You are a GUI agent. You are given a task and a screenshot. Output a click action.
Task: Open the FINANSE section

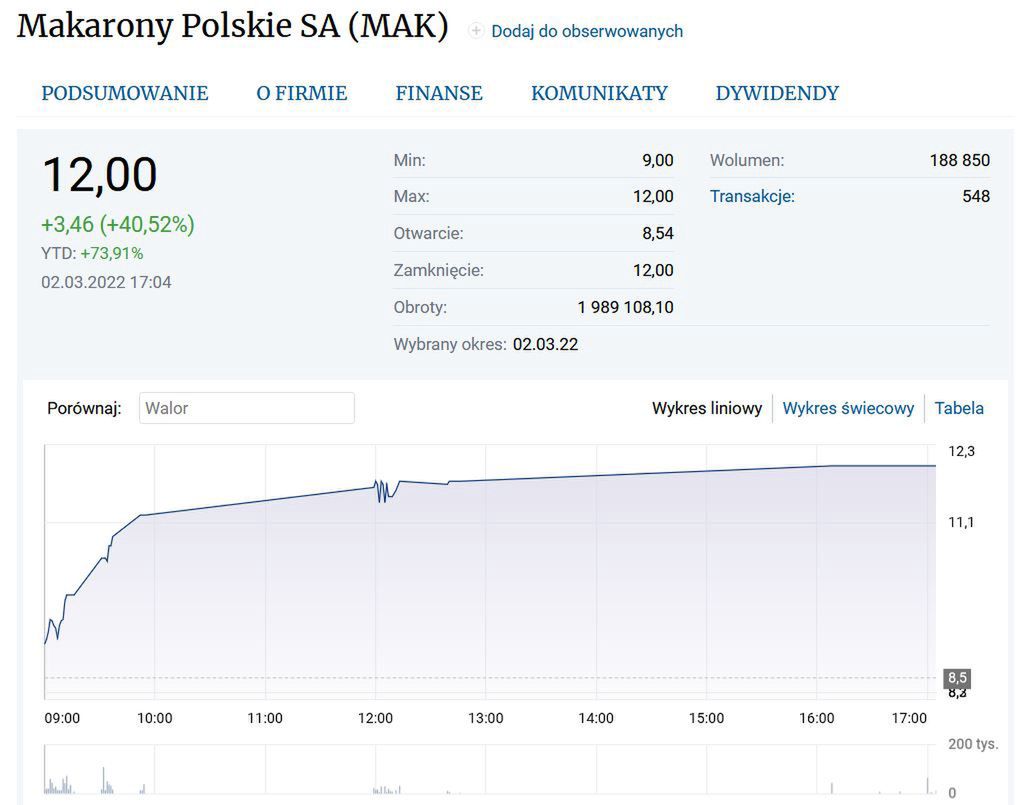438,92
